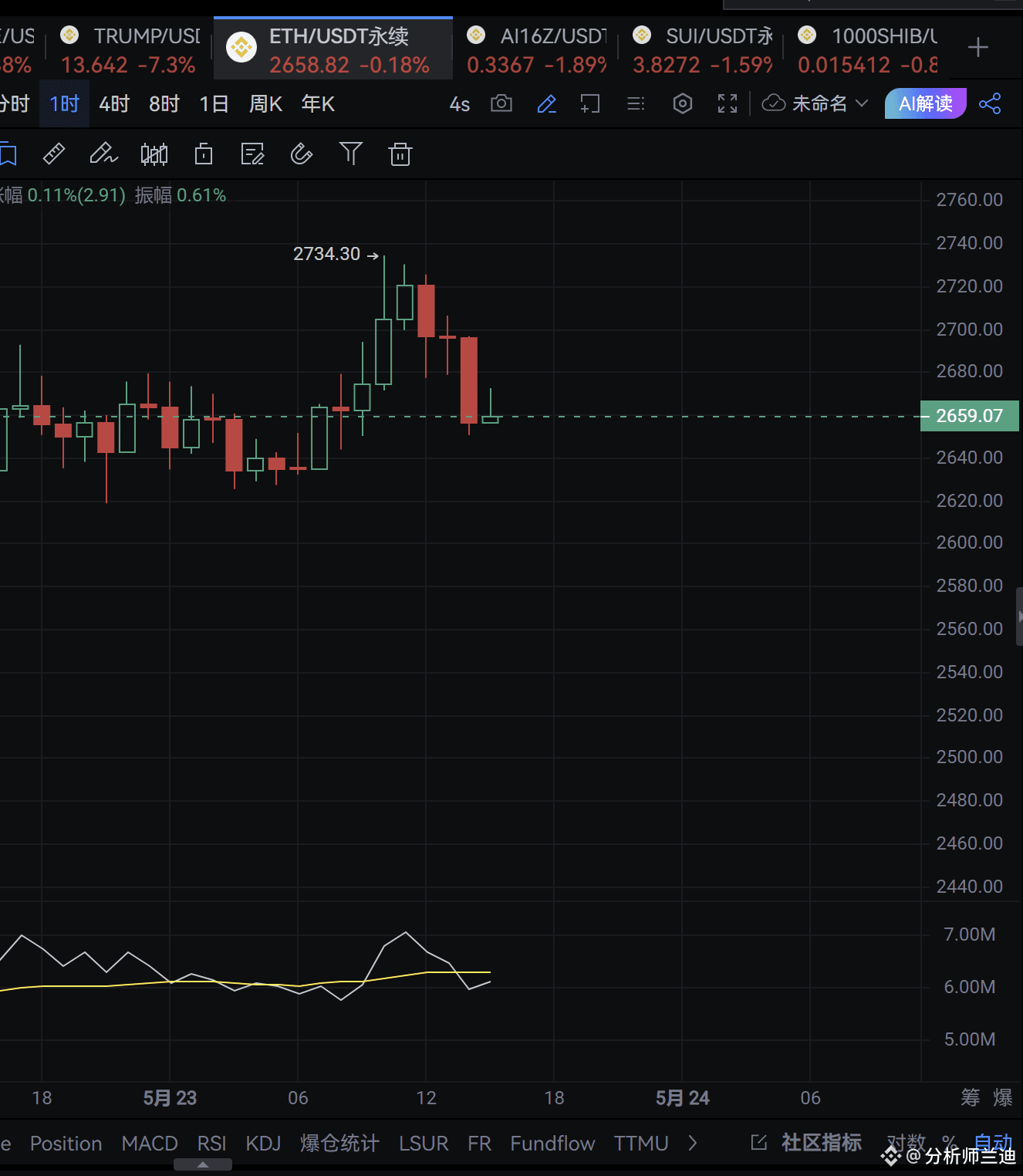Open the TTMU indicator tab

tap(641, 1144)
